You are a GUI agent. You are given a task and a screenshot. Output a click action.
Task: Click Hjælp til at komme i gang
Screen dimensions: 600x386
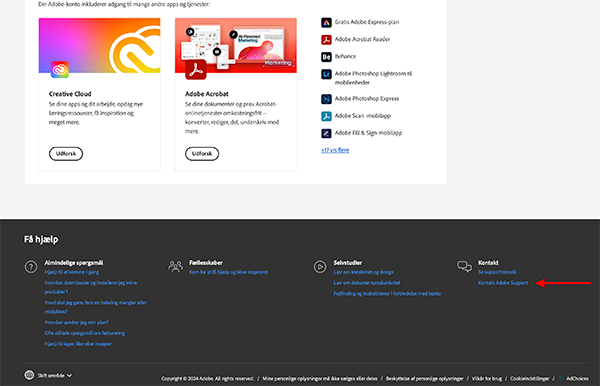[72, 272]
